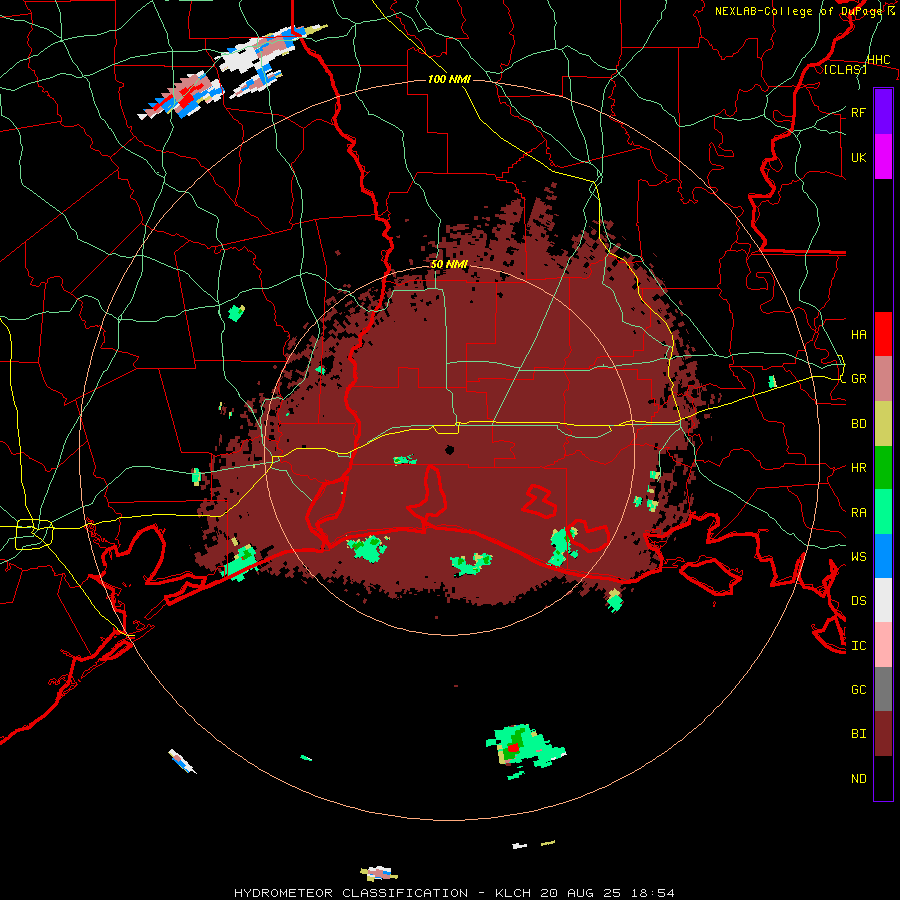Click the yellow BD legend color swatch
The image size is (900, 900).
coord(883,424)
